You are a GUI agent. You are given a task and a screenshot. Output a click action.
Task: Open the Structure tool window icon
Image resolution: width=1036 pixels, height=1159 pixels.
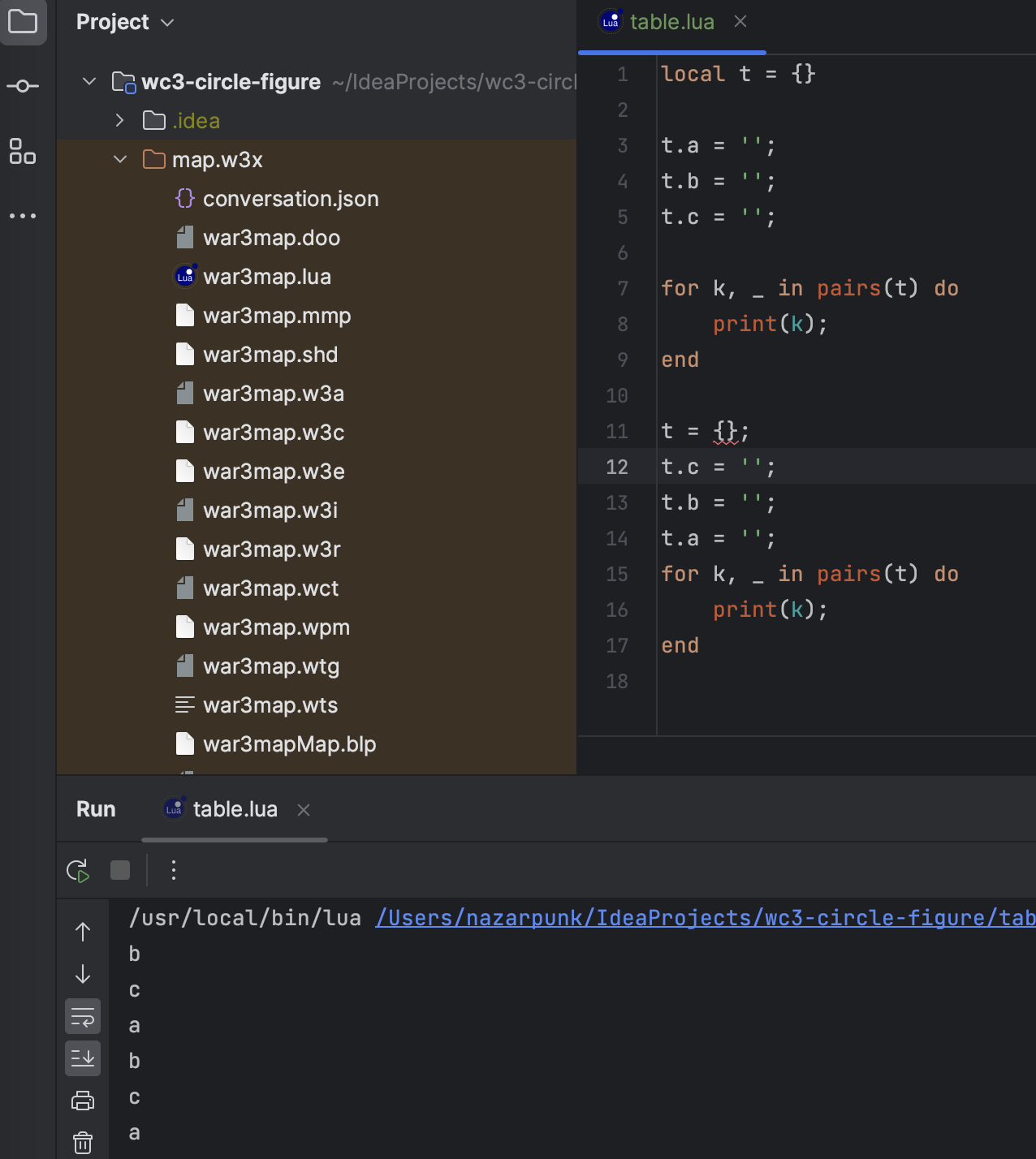pyautogui.click(x=23, y=151)
